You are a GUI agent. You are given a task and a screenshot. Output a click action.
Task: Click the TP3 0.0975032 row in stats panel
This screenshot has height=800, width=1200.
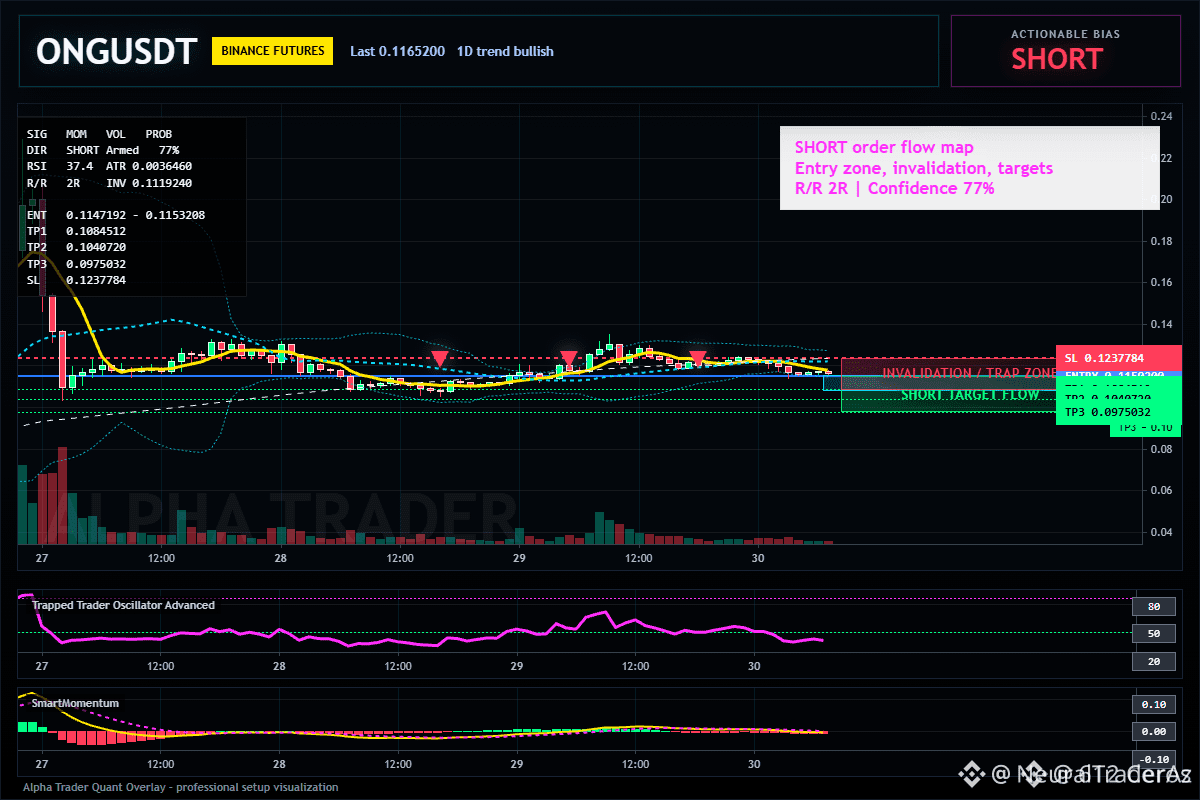[76, 264]
